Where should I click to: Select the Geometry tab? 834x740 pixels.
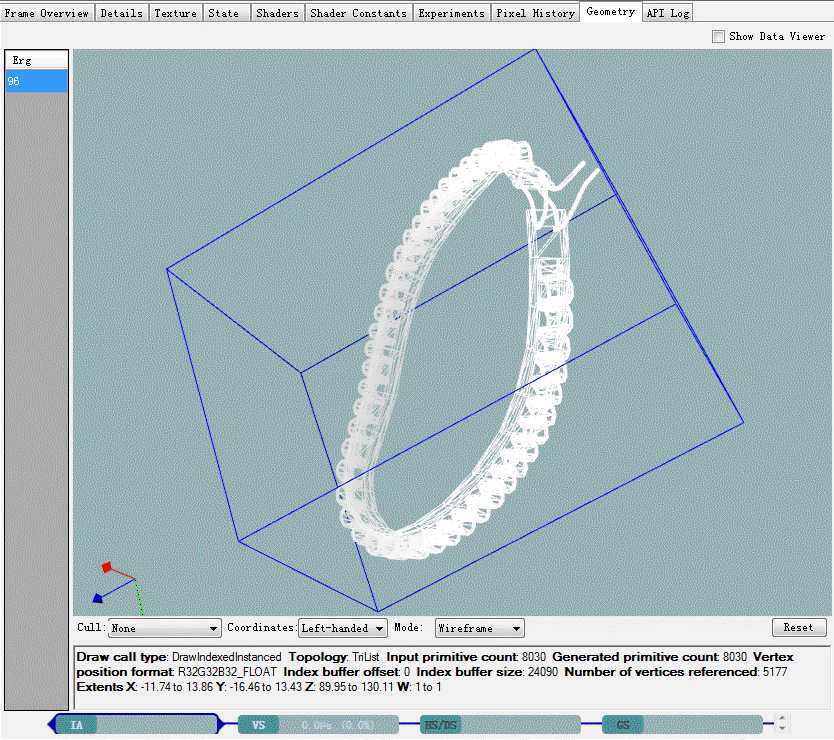pos(611,11)
